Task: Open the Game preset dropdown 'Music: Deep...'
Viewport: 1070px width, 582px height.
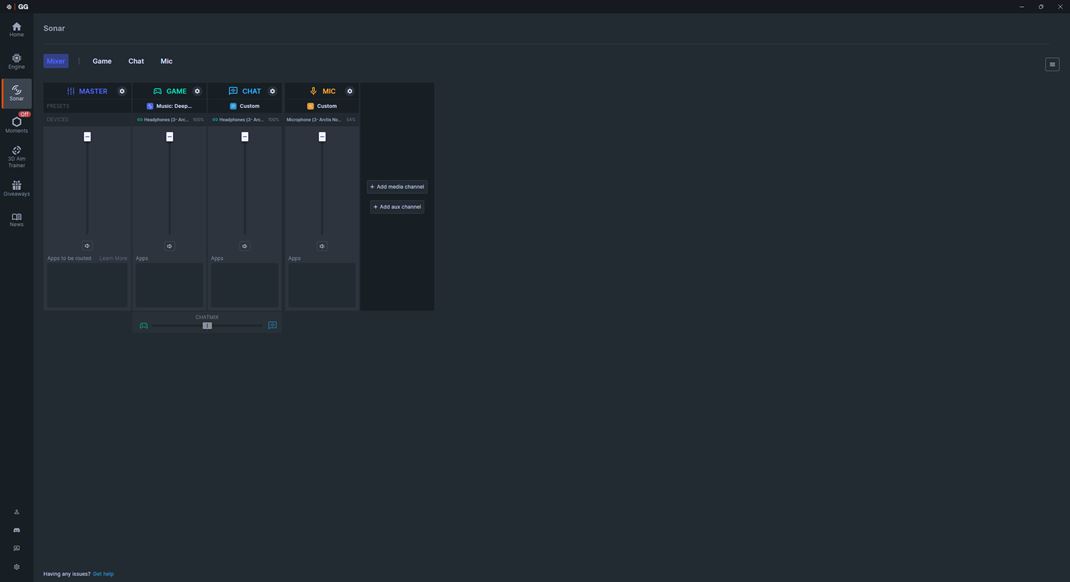Action: [x=169, y=106]
